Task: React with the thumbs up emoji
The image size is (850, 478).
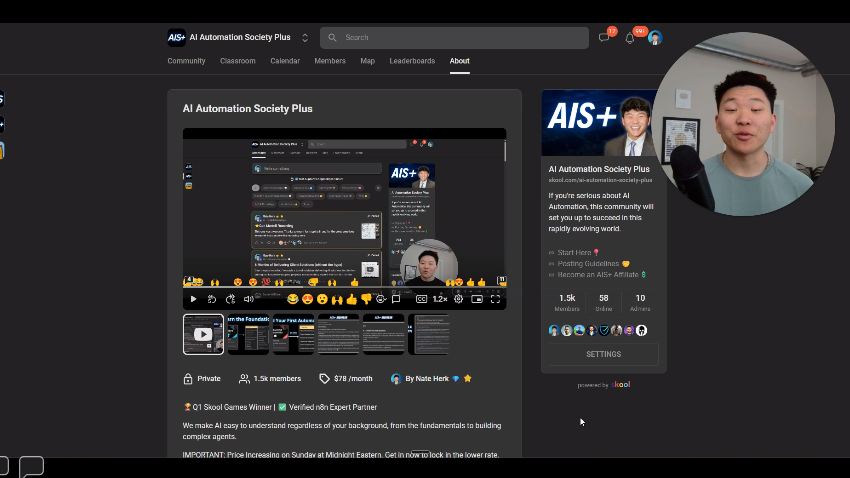Action: [x=352, y=299]
